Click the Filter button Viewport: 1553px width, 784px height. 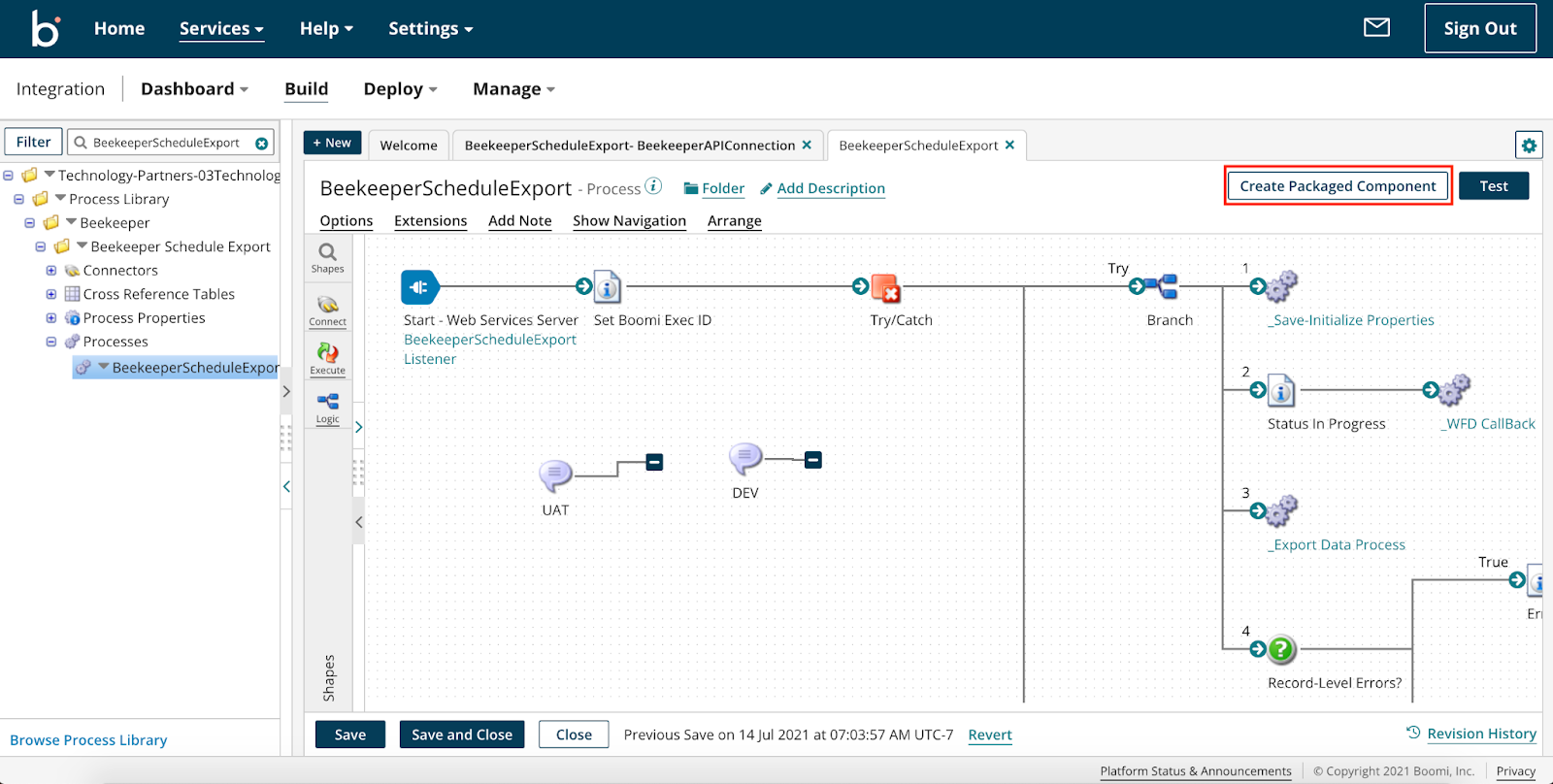[34, 143]
